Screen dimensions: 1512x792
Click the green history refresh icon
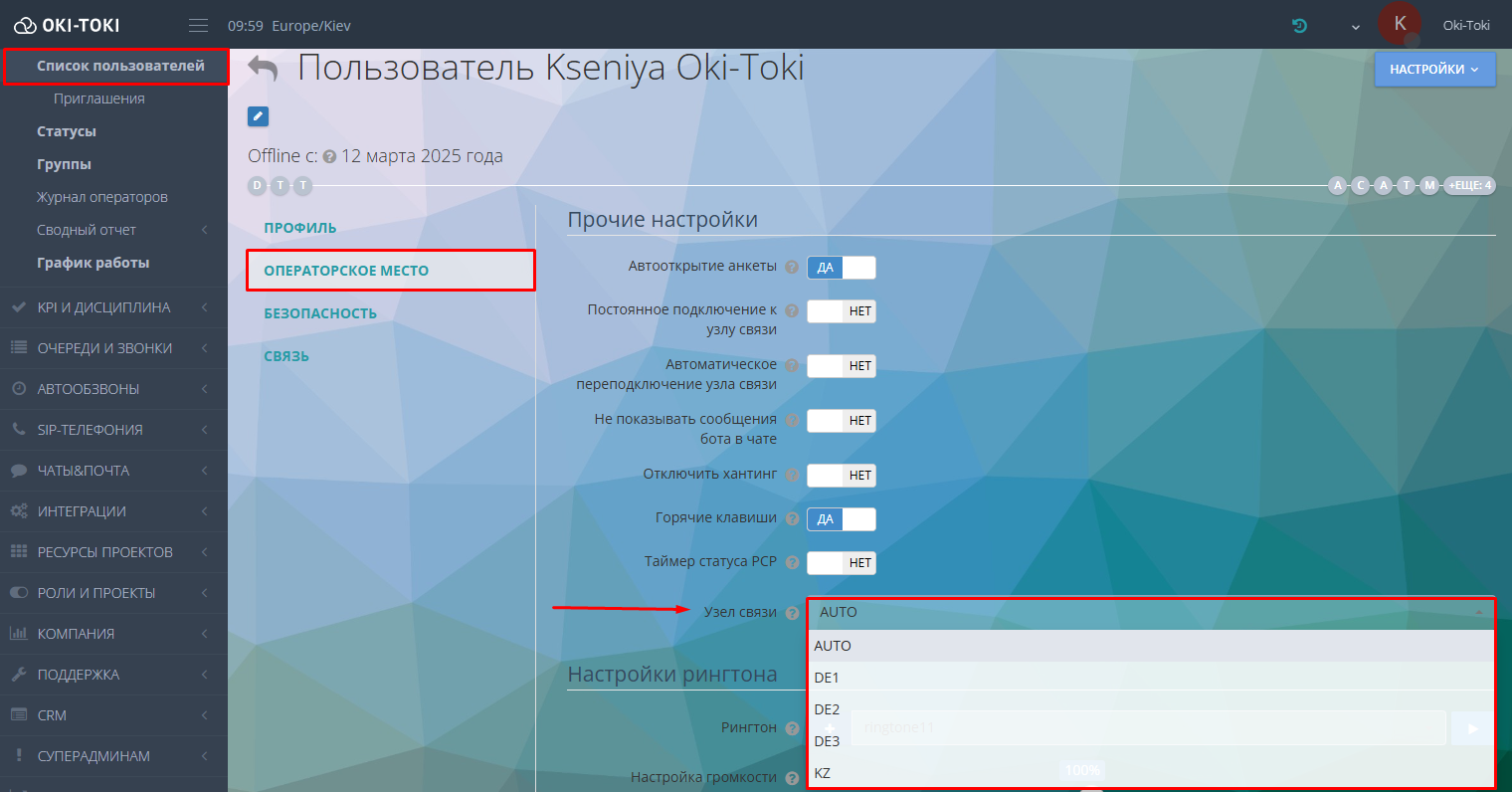click(x=1299, y=26)
